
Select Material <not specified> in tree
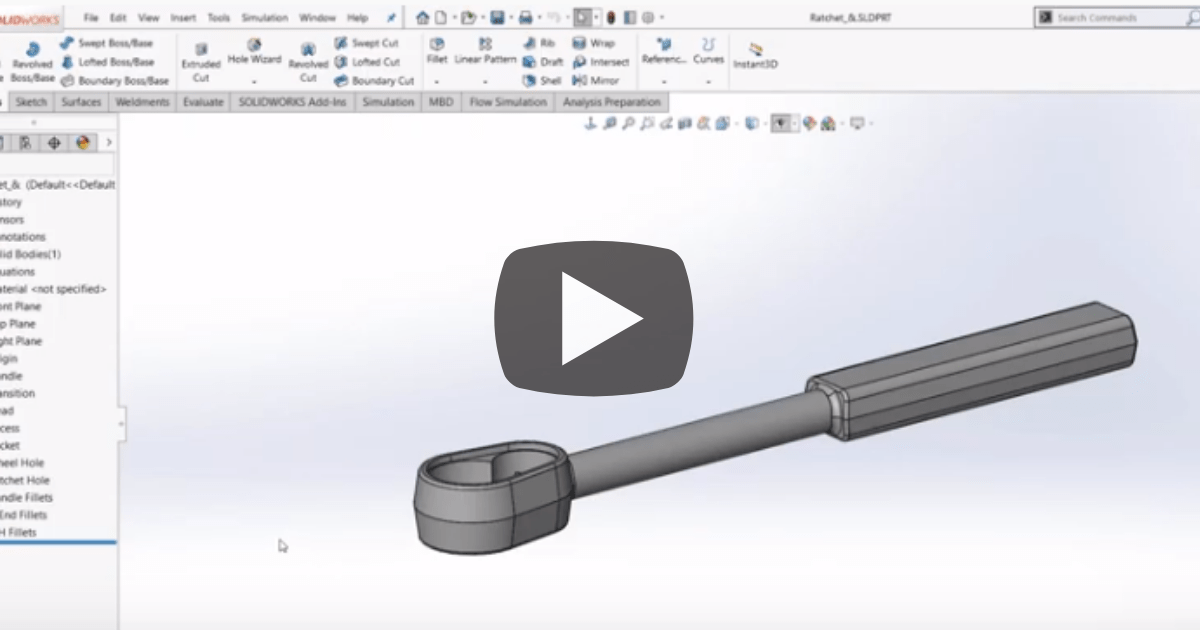pyautogui.click(x=54, y=289)
